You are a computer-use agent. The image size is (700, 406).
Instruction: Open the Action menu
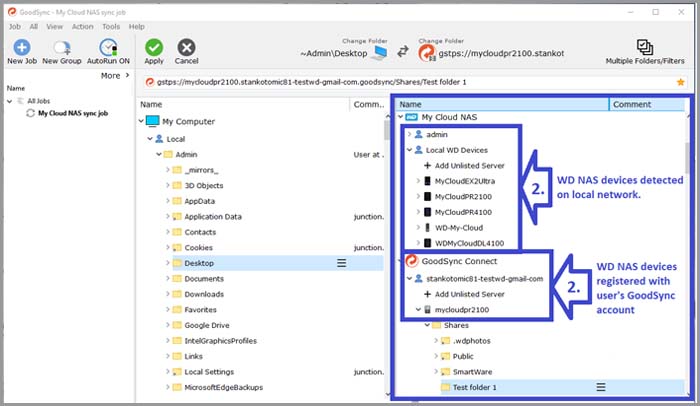click(x=83, y=26)
